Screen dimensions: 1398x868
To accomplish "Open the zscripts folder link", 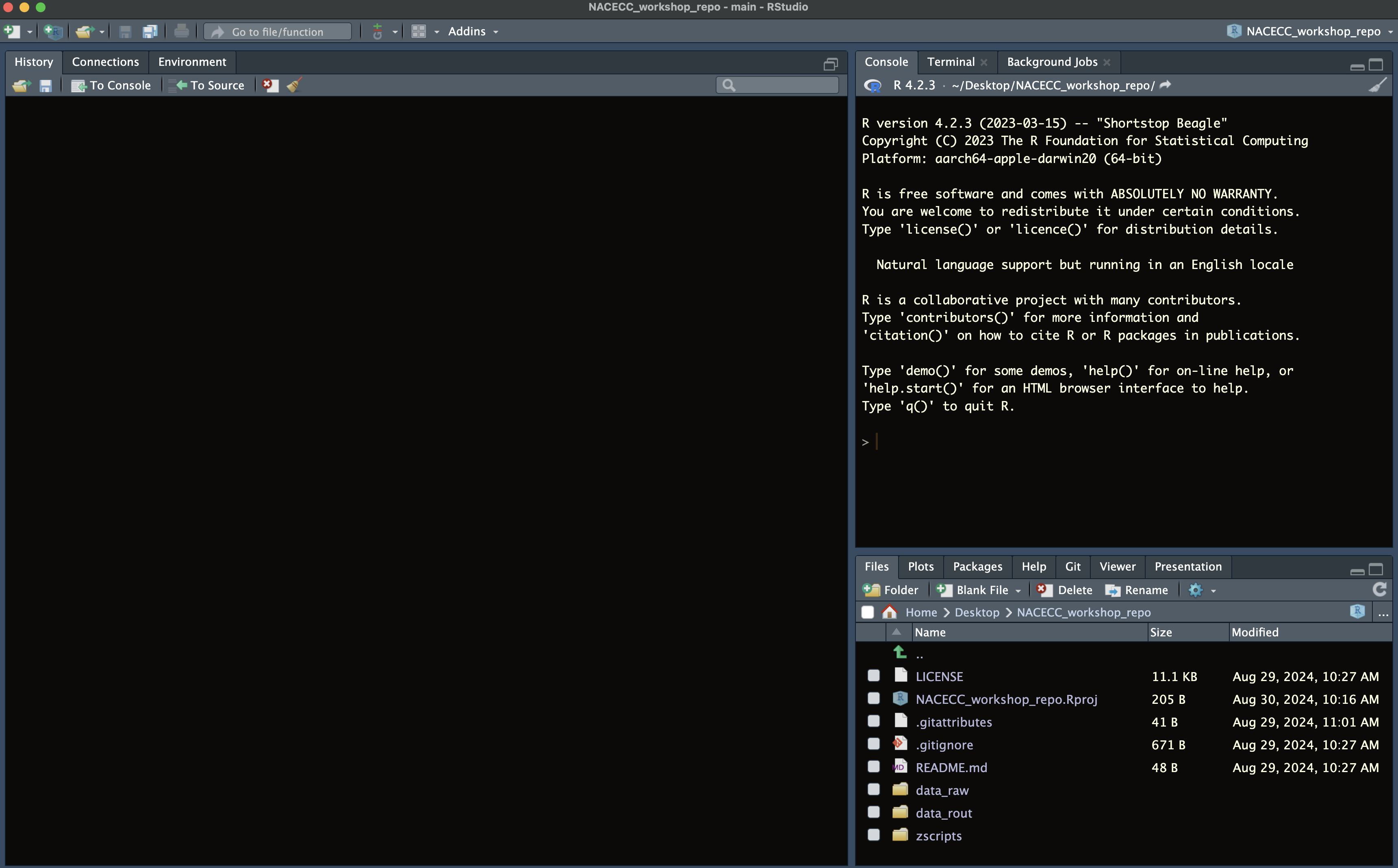I will pos(938,836).
